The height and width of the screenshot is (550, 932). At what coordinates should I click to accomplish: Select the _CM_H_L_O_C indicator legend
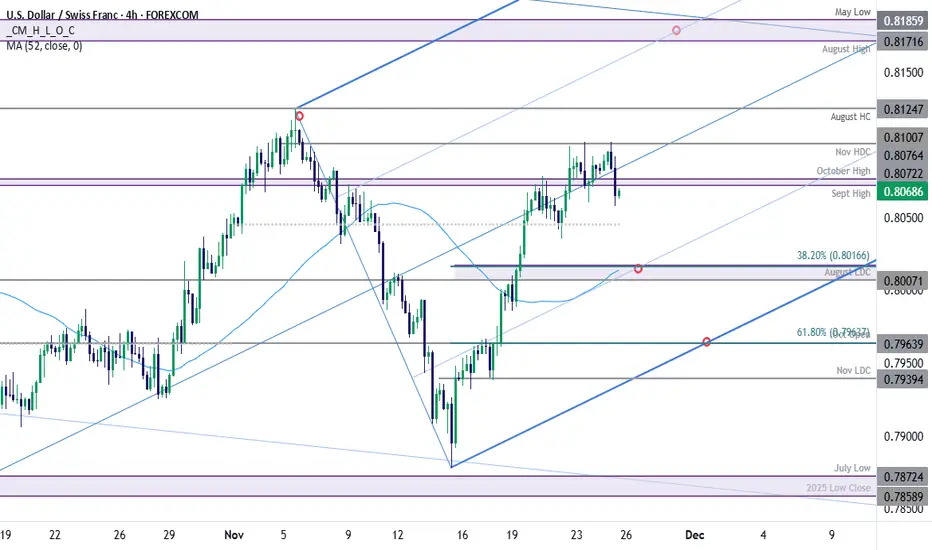point(38,30)
